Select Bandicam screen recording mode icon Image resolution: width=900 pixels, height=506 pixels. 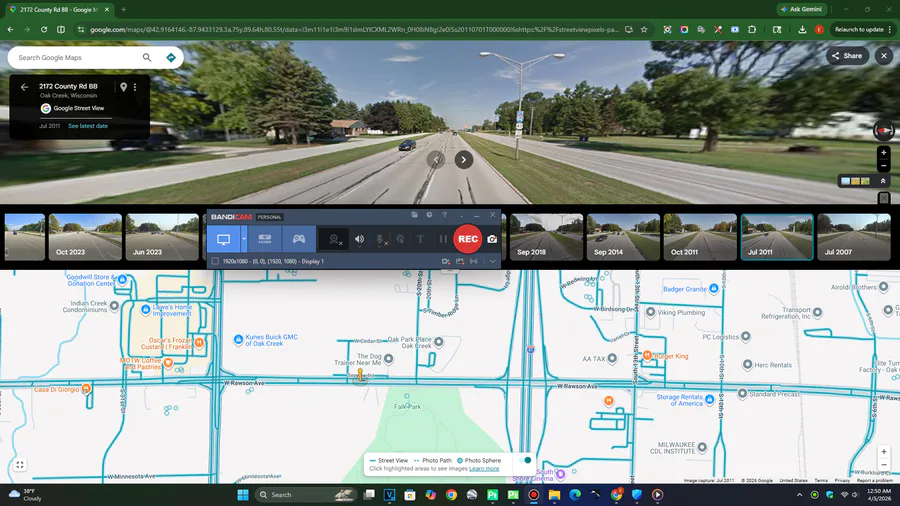click(223, 239)
